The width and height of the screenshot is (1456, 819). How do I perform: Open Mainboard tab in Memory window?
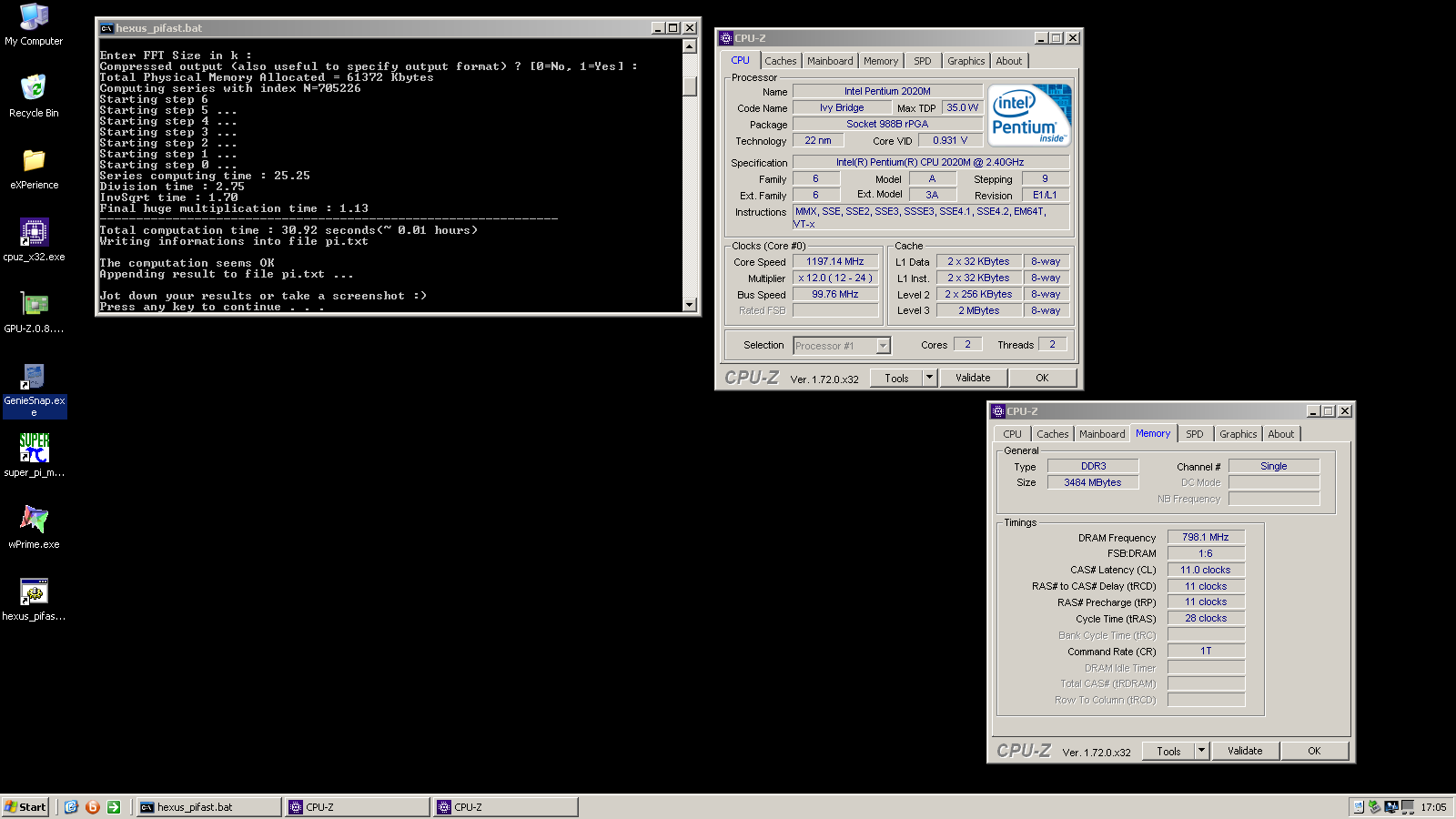tap(1102, 434)
